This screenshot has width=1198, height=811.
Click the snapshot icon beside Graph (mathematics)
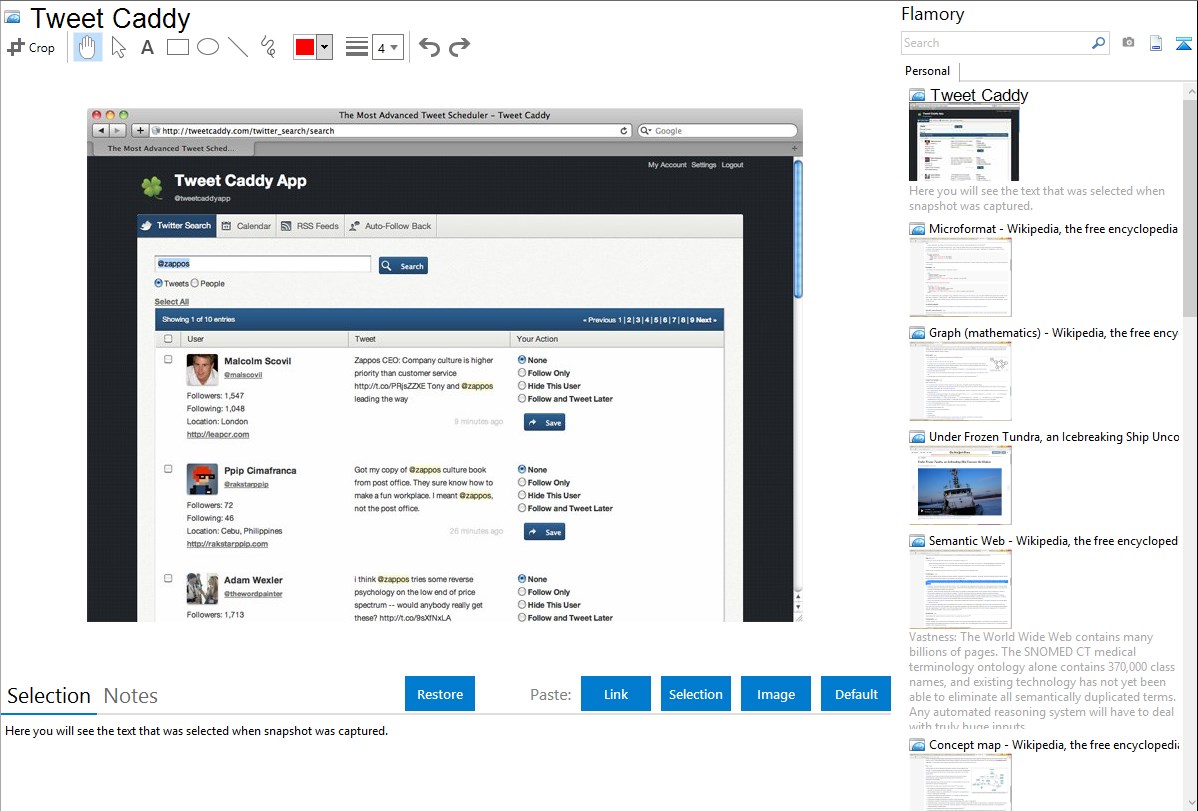tap(917, 333)
